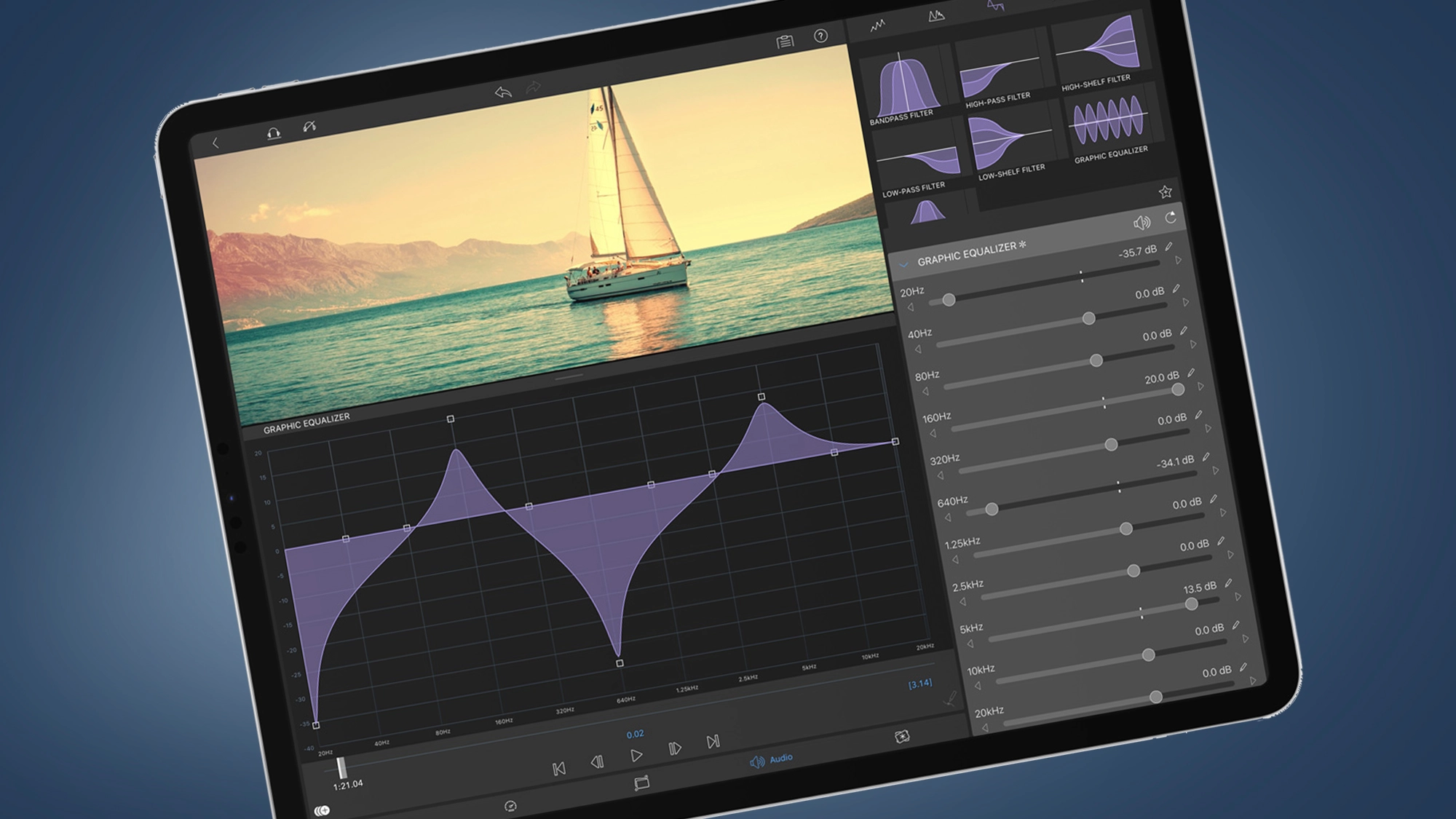Favorite the effect with the star icon
This screenshot has height=819, width=1456.
1165,191
